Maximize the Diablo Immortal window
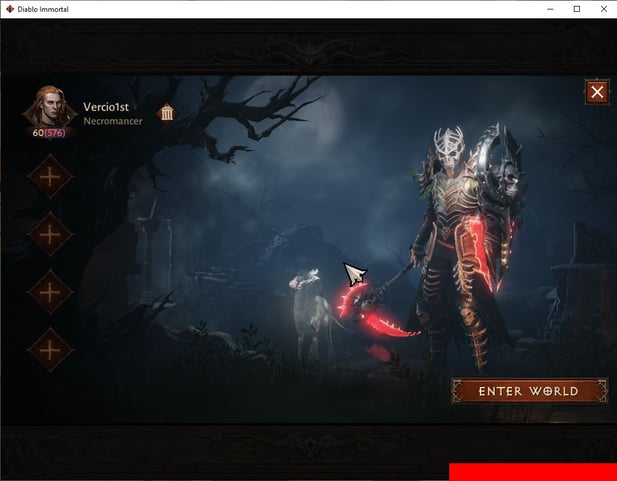The image size is (617, 481). (576, 9)
